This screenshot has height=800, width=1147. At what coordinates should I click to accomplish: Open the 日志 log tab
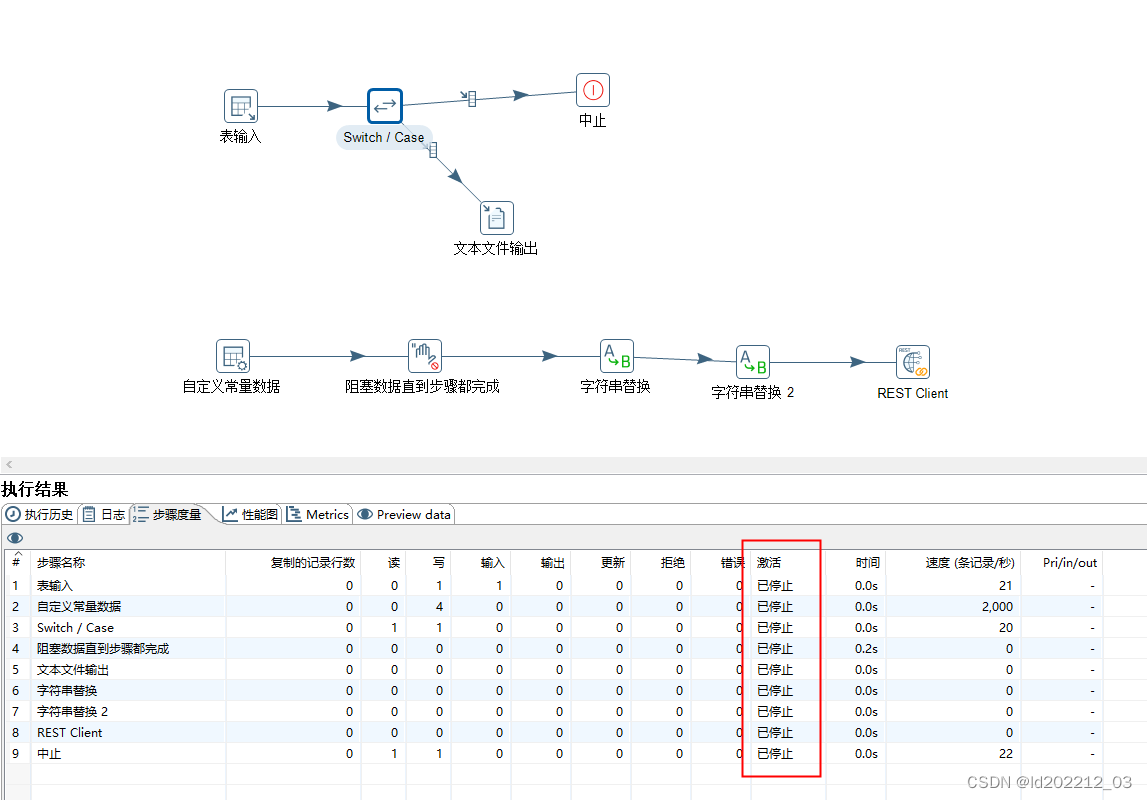click(104, 515)
